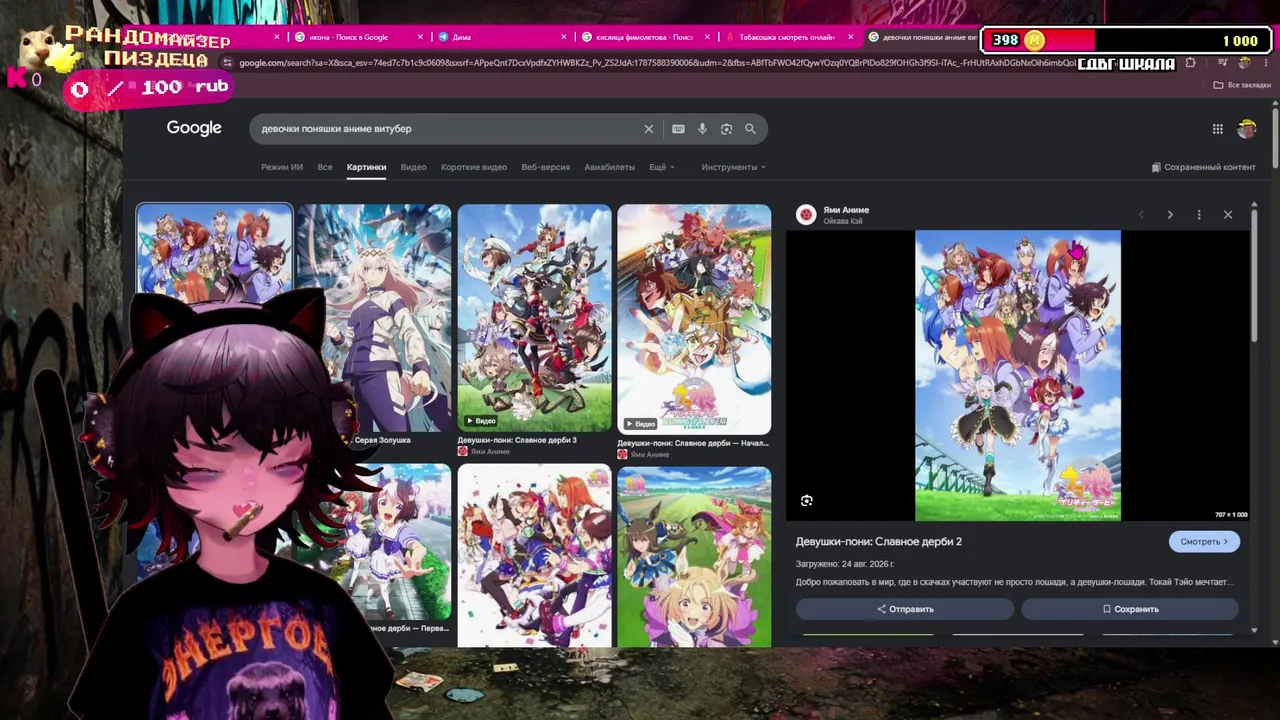Open the Google apps grid
Image resolution: width=1280 pixels, height=720 pixels.
coord(1217,129)
